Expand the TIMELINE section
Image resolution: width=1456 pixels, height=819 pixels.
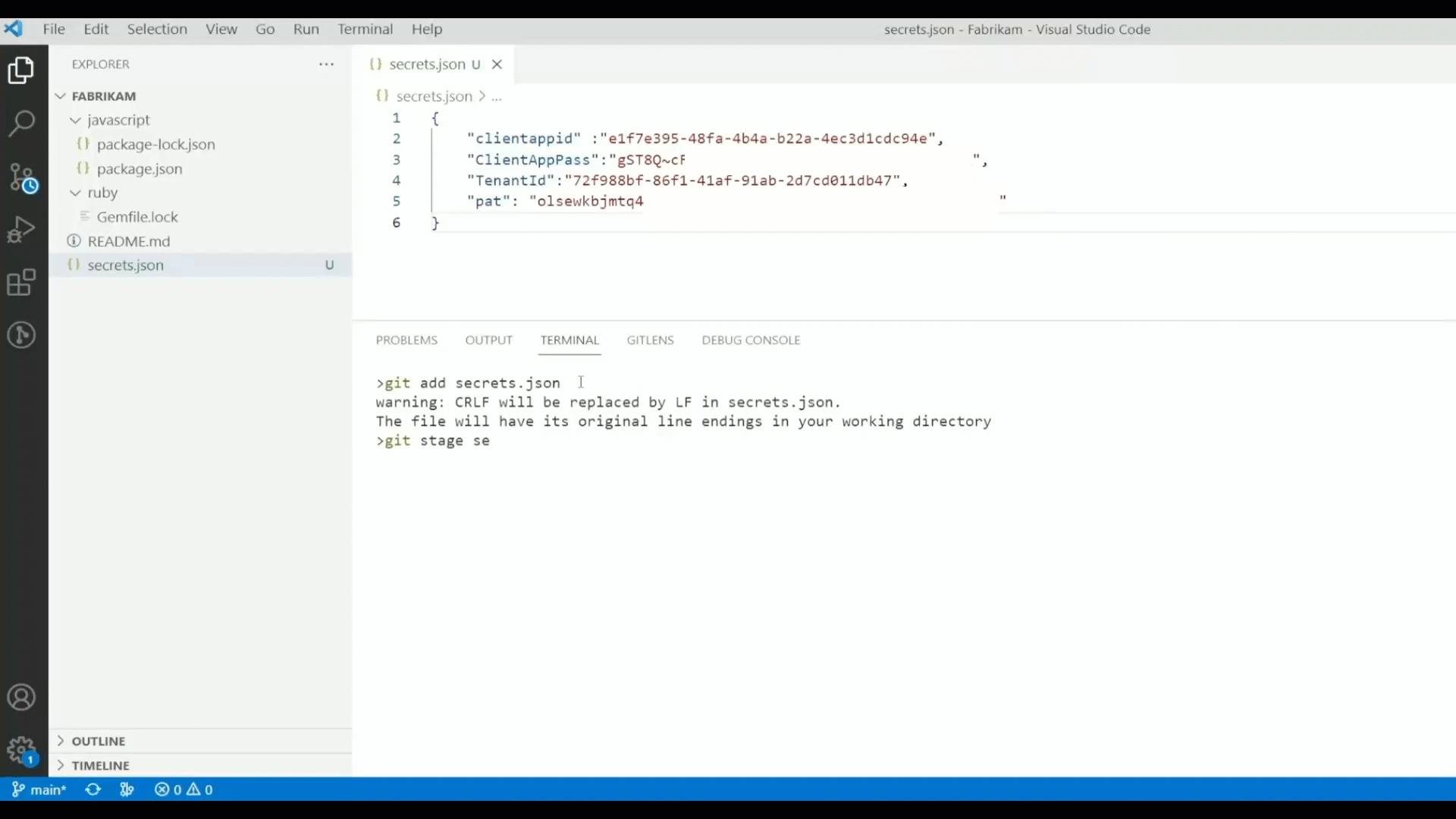coord(100,765)
